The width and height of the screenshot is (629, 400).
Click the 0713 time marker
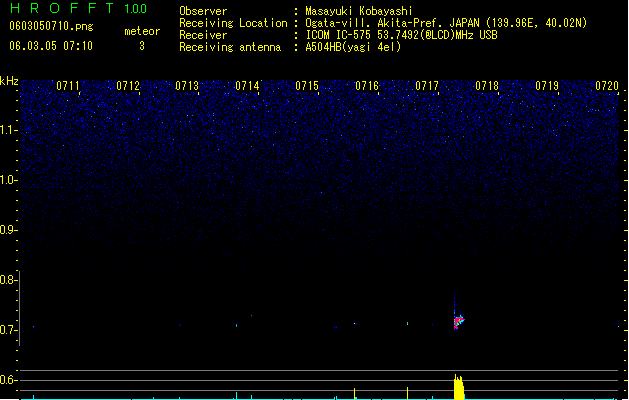click(x=187, y=86)
